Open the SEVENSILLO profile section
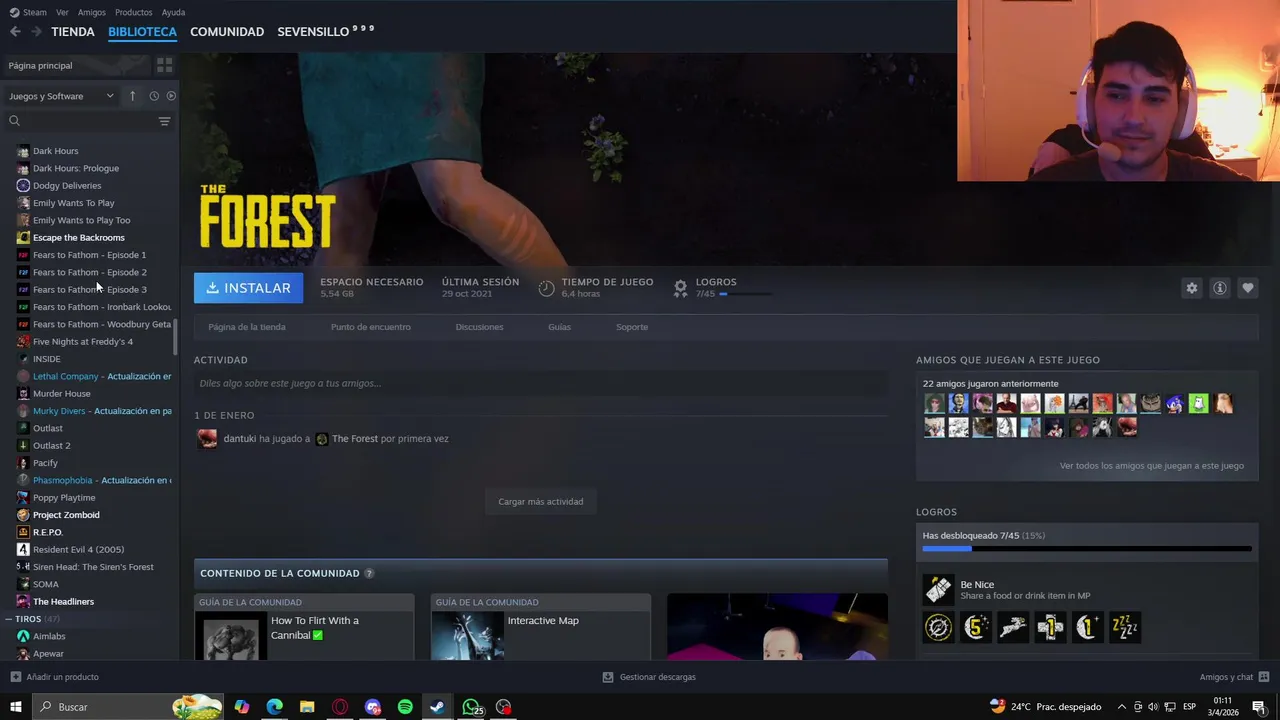 tap(325, 32)
